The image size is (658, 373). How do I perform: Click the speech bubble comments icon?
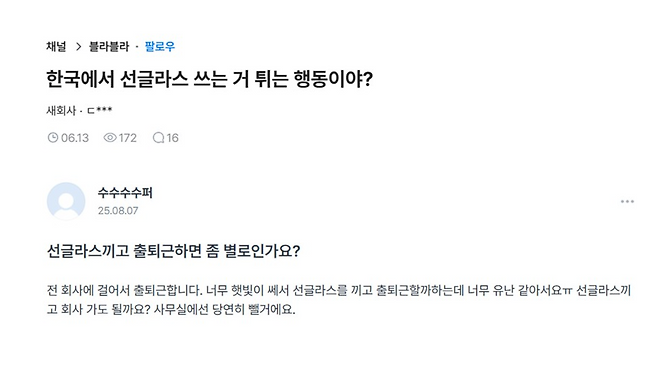tap(158, 138)
